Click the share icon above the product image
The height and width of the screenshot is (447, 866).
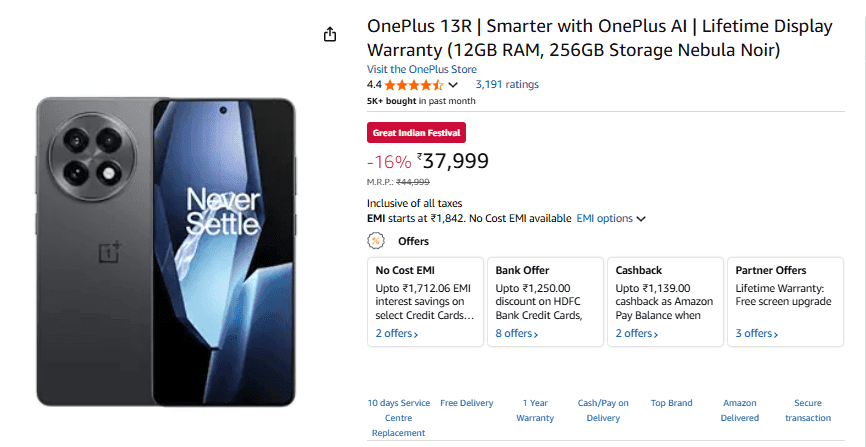330,35
